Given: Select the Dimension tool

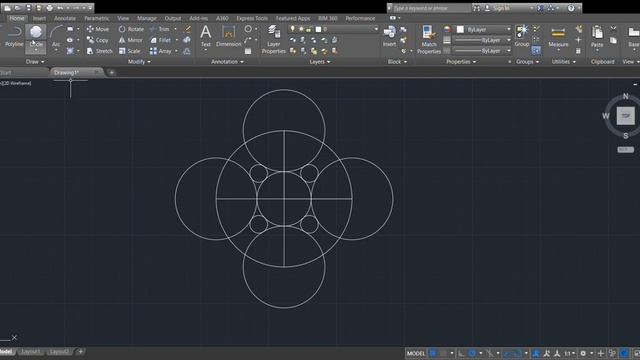Looking at the screenshot, I should pos(229,36).
